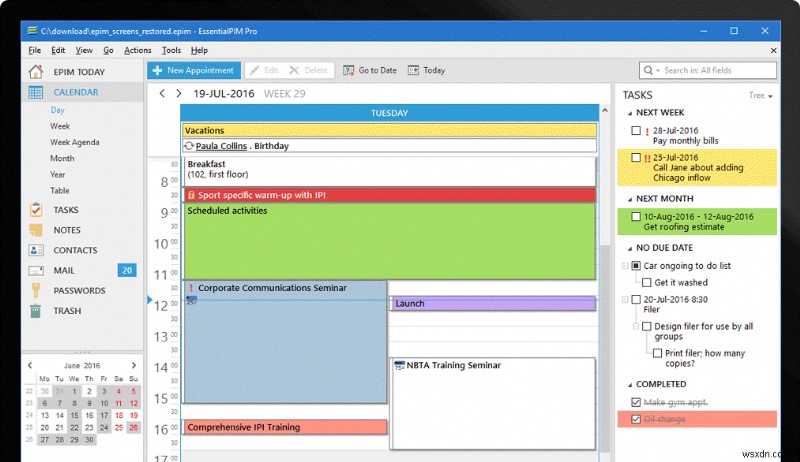Uncheck the Oil change completed task
The height and width of the screenshot is (462, 800).
point(636,419)
